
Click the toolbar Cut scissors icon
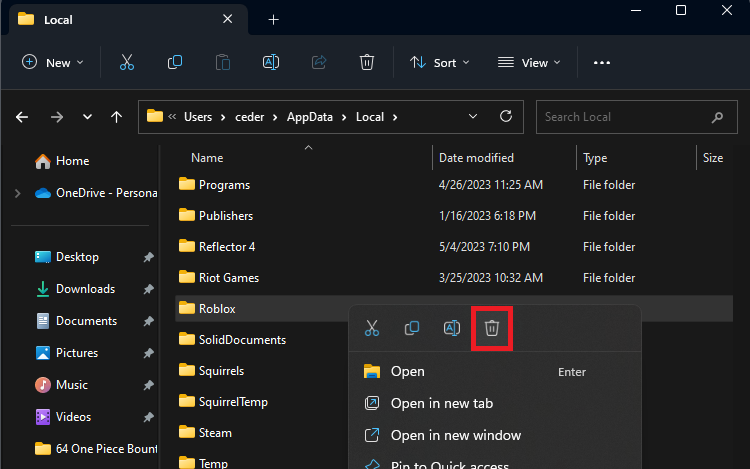pos(127,62)
